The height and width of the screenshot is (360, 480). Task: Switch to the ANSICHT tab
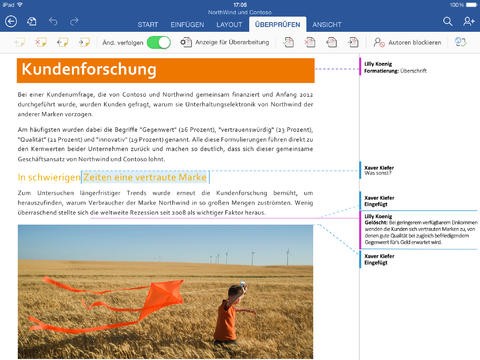point(327,25)
